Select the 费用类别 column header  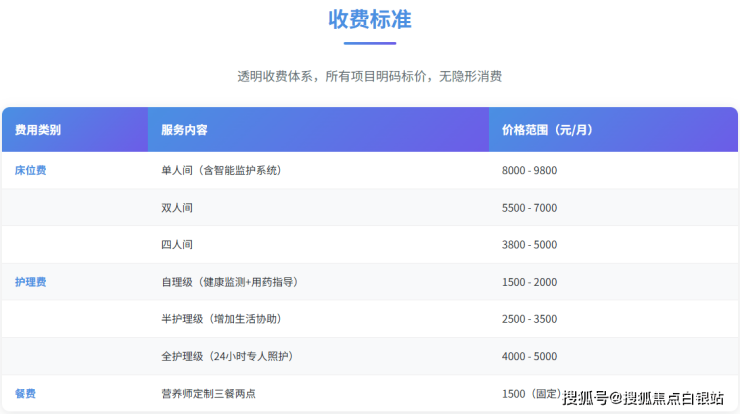click(x=38, y=130)
